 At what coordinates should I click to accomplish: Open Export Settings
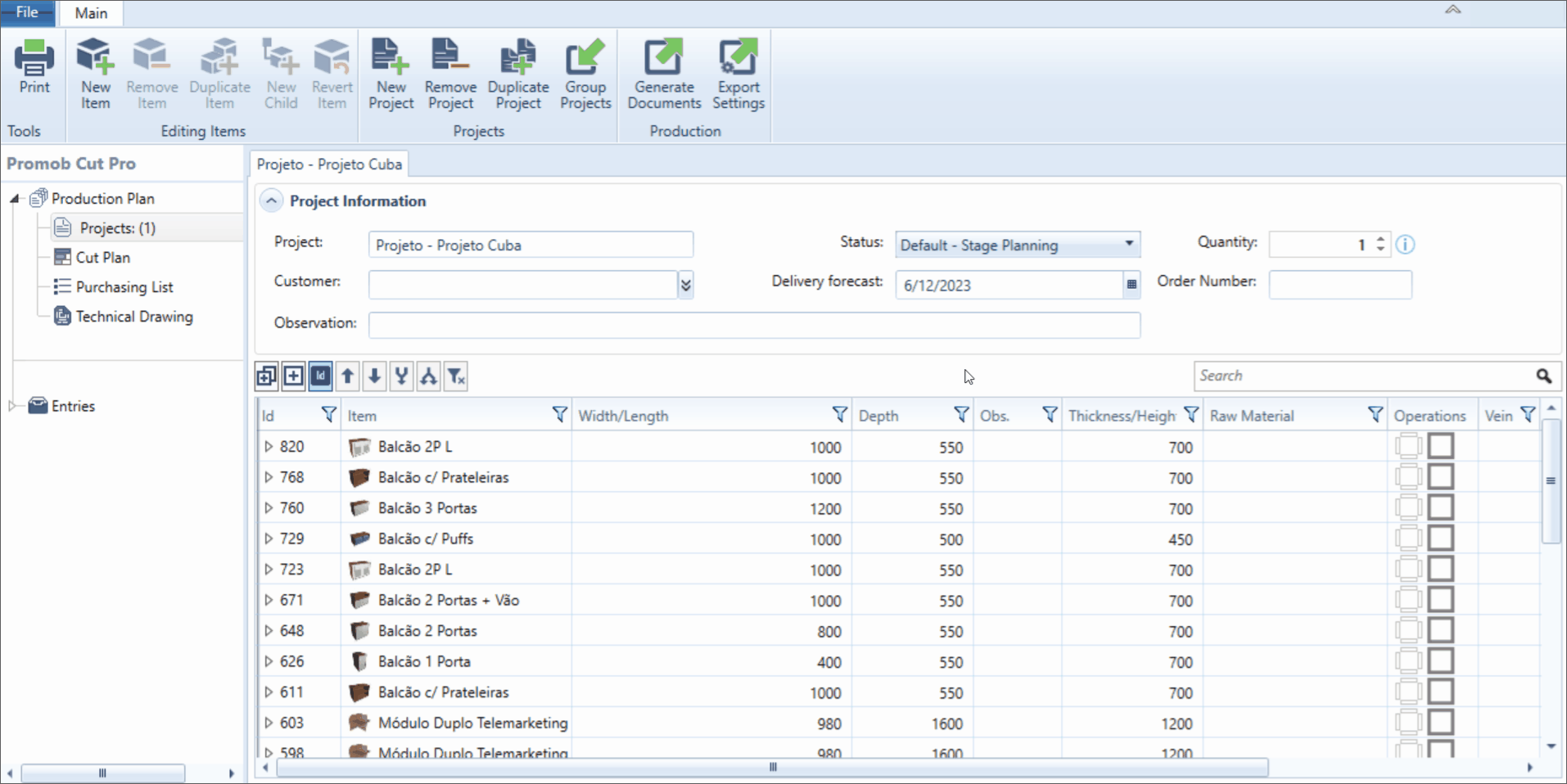738,74
